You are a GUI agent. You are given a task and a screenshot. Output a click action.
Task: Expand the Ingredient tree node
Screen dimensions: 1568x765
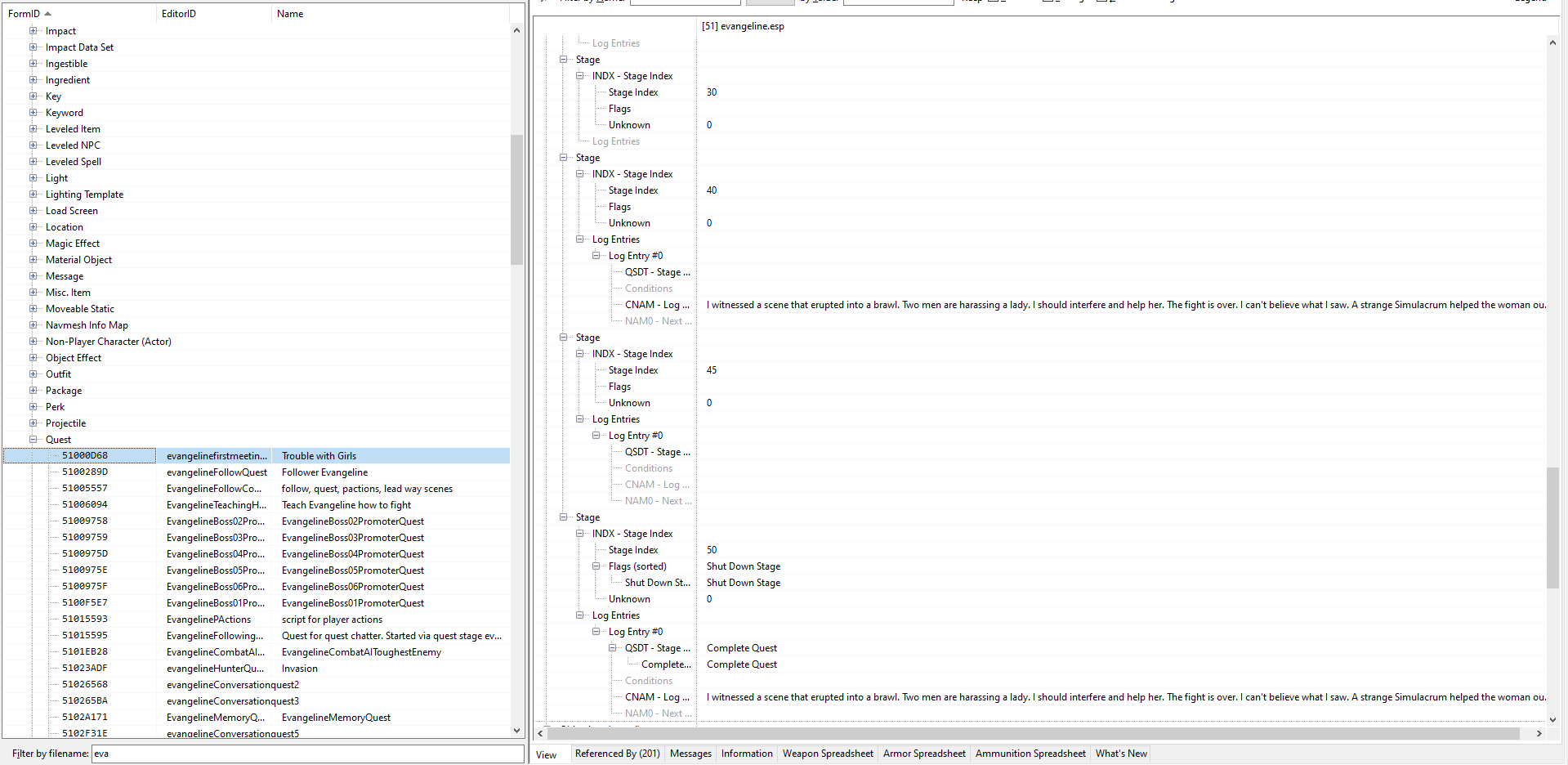34,80
